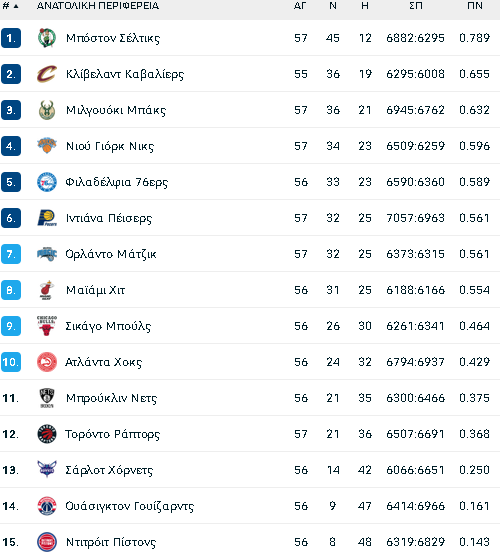Viewport: 500px width, 559px height.
Task: Open the Charlotte Hornets logo
Action: coord(47,470)
